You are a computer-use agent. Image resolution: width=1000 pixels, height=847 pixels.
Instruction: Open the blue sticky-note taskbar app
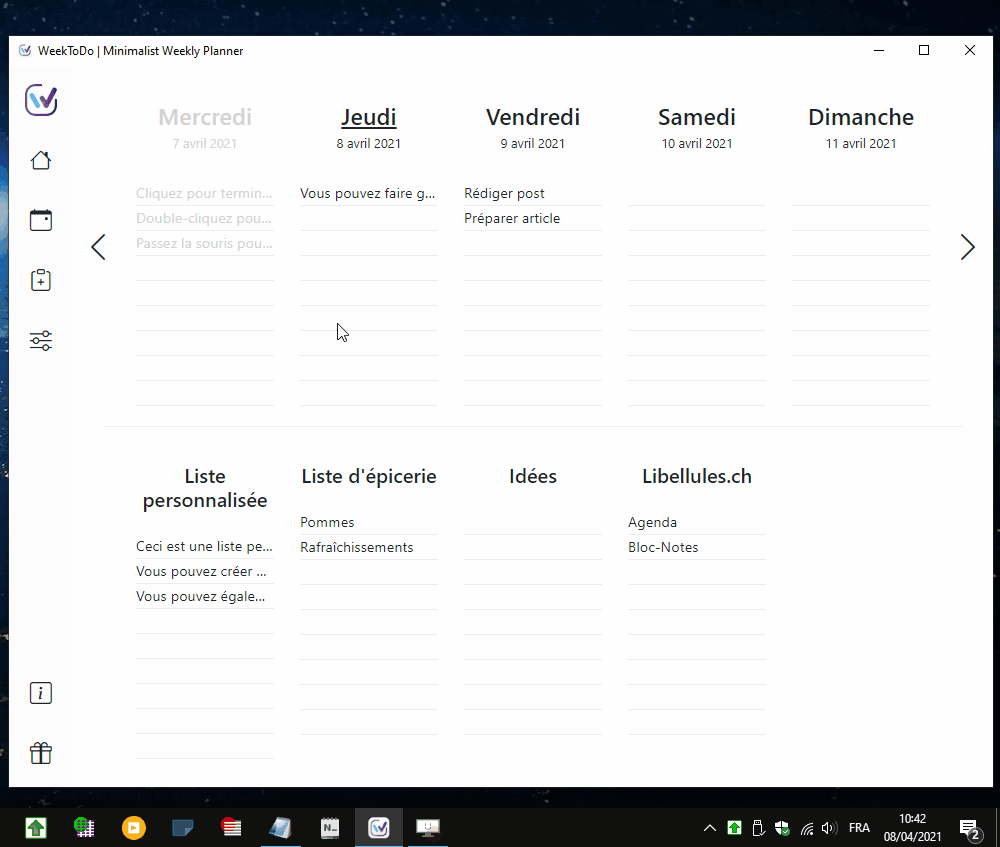point(182,828)
